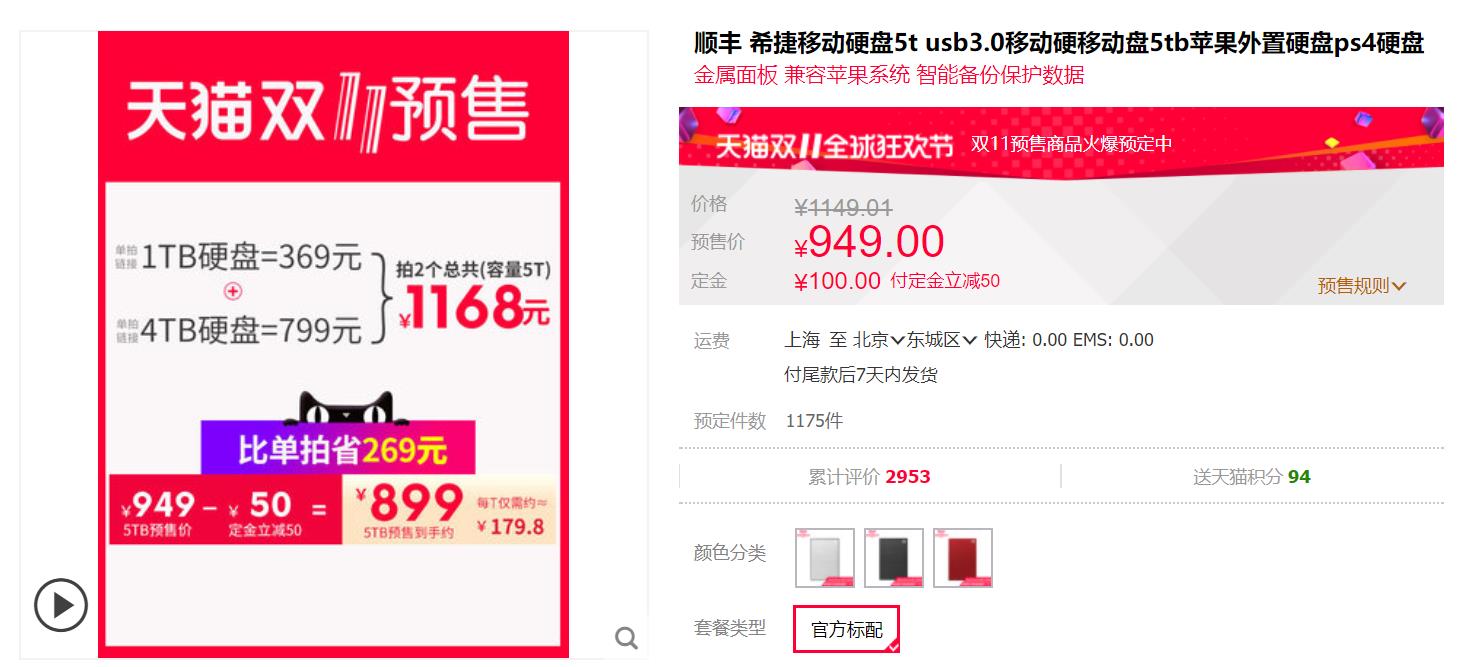Image resolution: width=1468 pixels, height=667 pixels.
Task: Click the main product promo image
Action: [333, 344]
